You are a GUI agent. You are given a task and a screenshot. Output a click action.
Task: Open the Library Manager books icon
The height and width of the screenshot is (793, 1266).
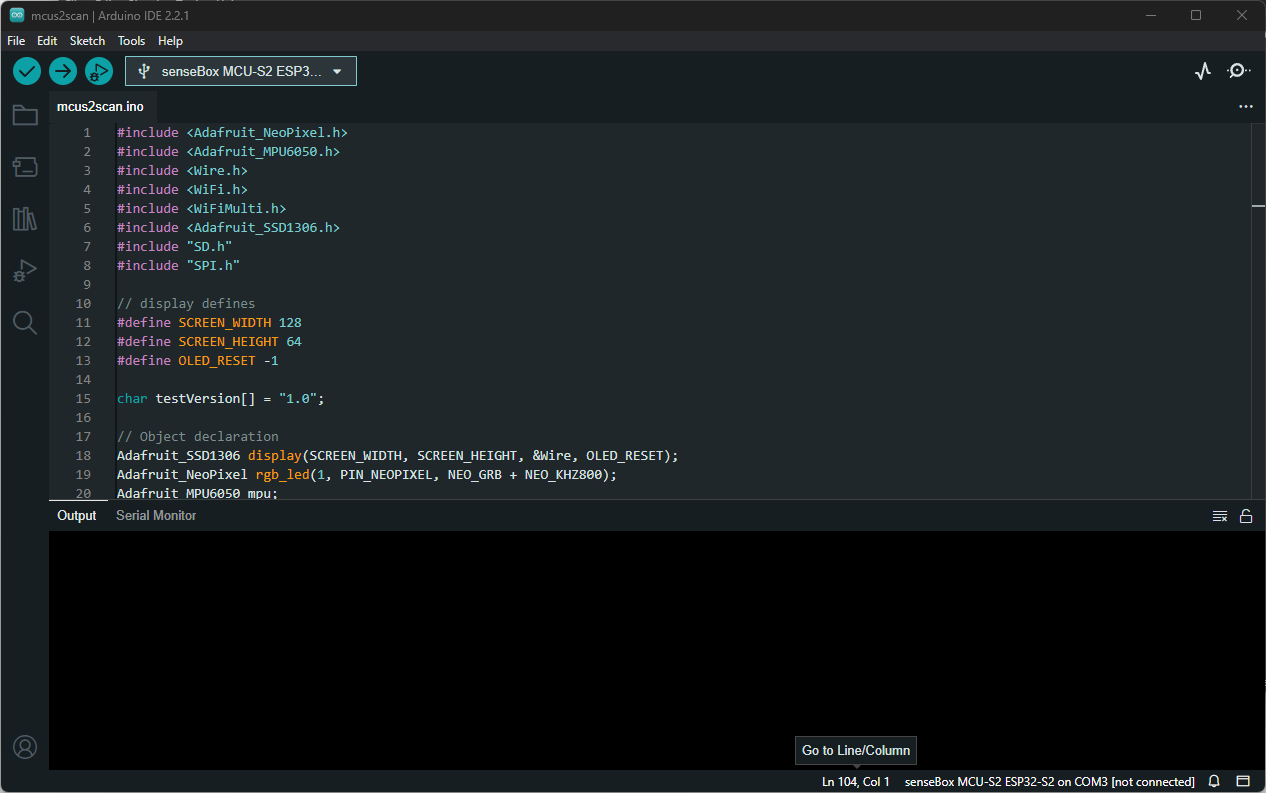click(25, 219)
